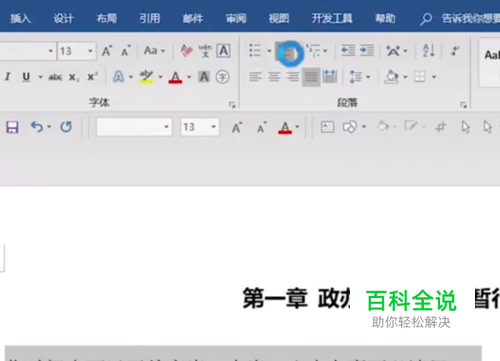Toggle underline formatting

pyautogui.click(x=26, y=77)
